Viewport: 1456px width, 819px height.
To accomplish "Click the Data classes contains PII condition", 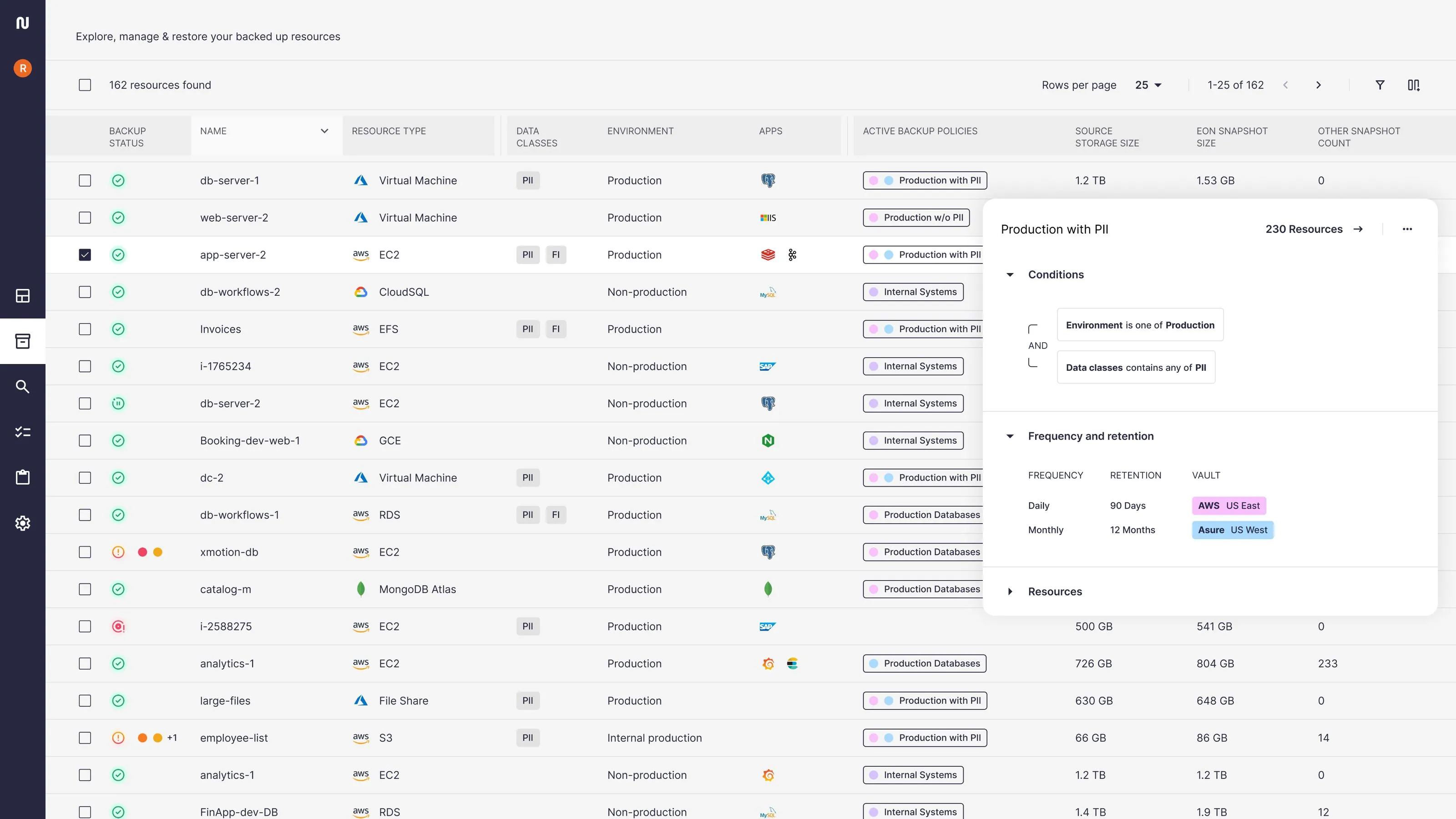I will coord(1136,367).
